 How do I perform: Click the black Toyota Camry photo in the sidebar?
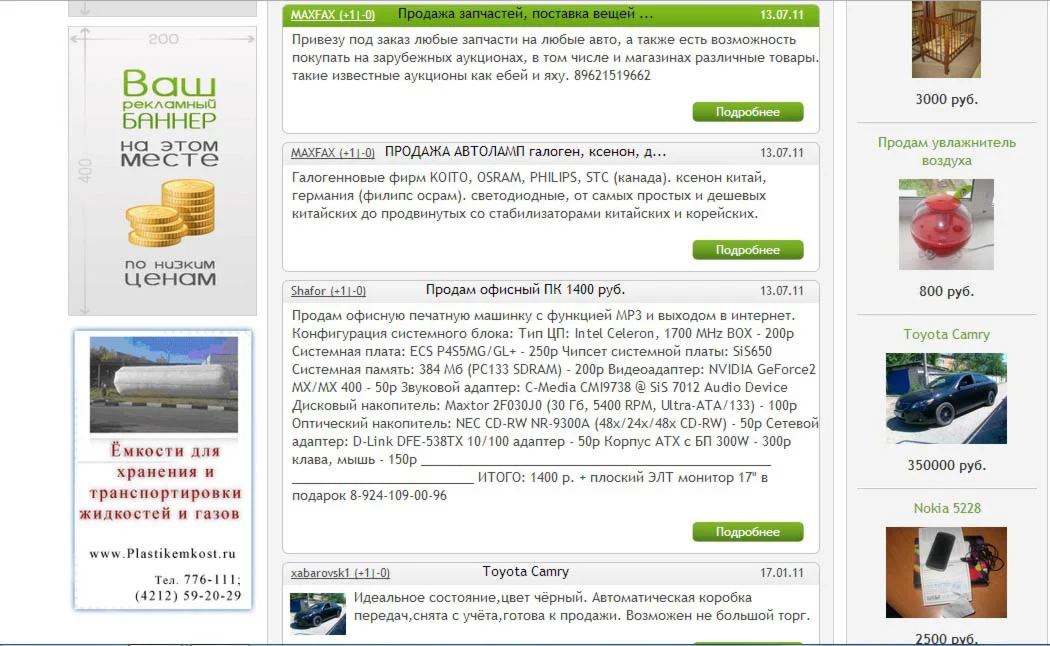(x=946, y=398)
